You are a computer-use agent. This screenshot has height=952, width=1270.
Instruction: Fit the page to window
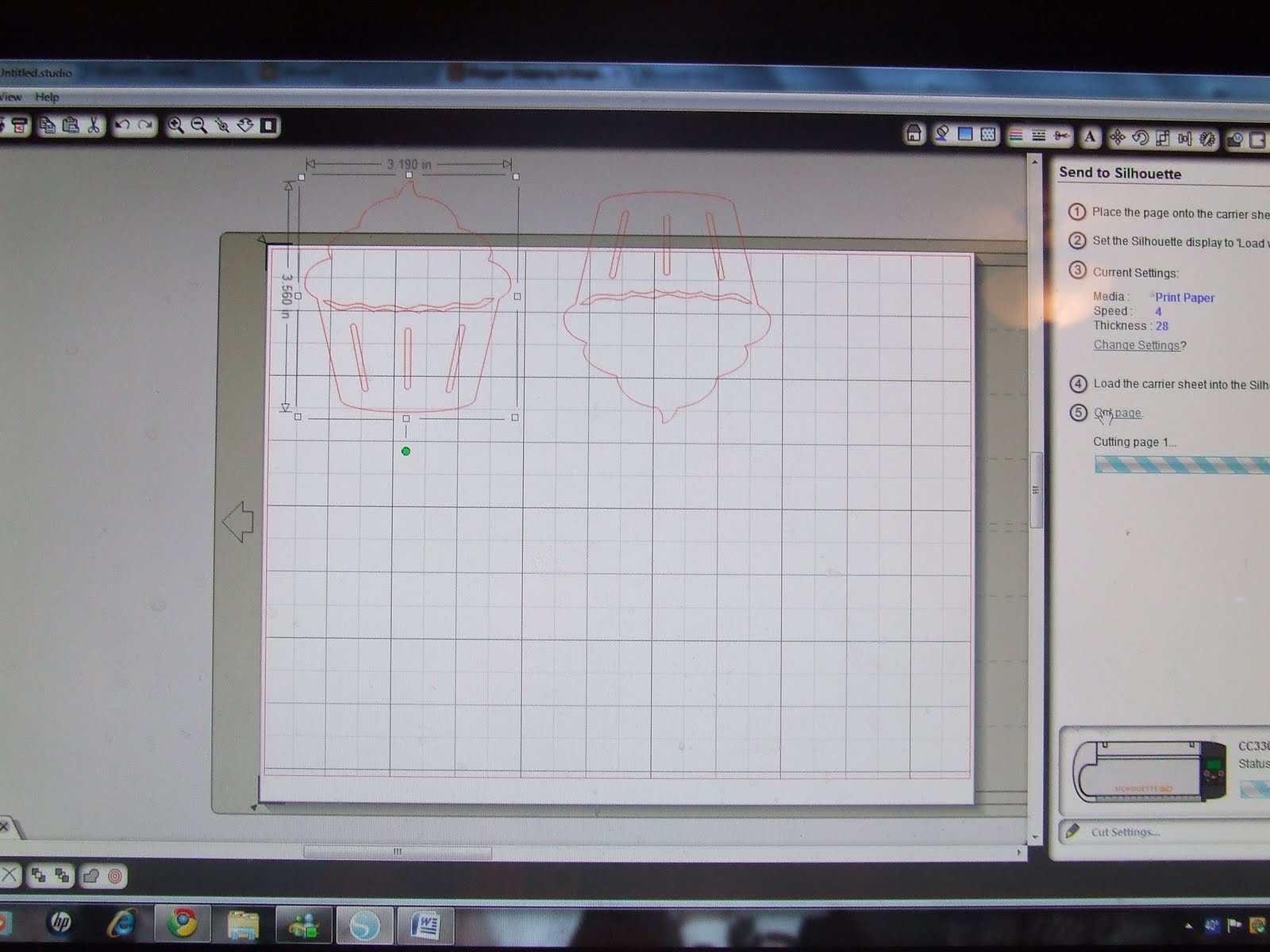click(x=268, y=125)
